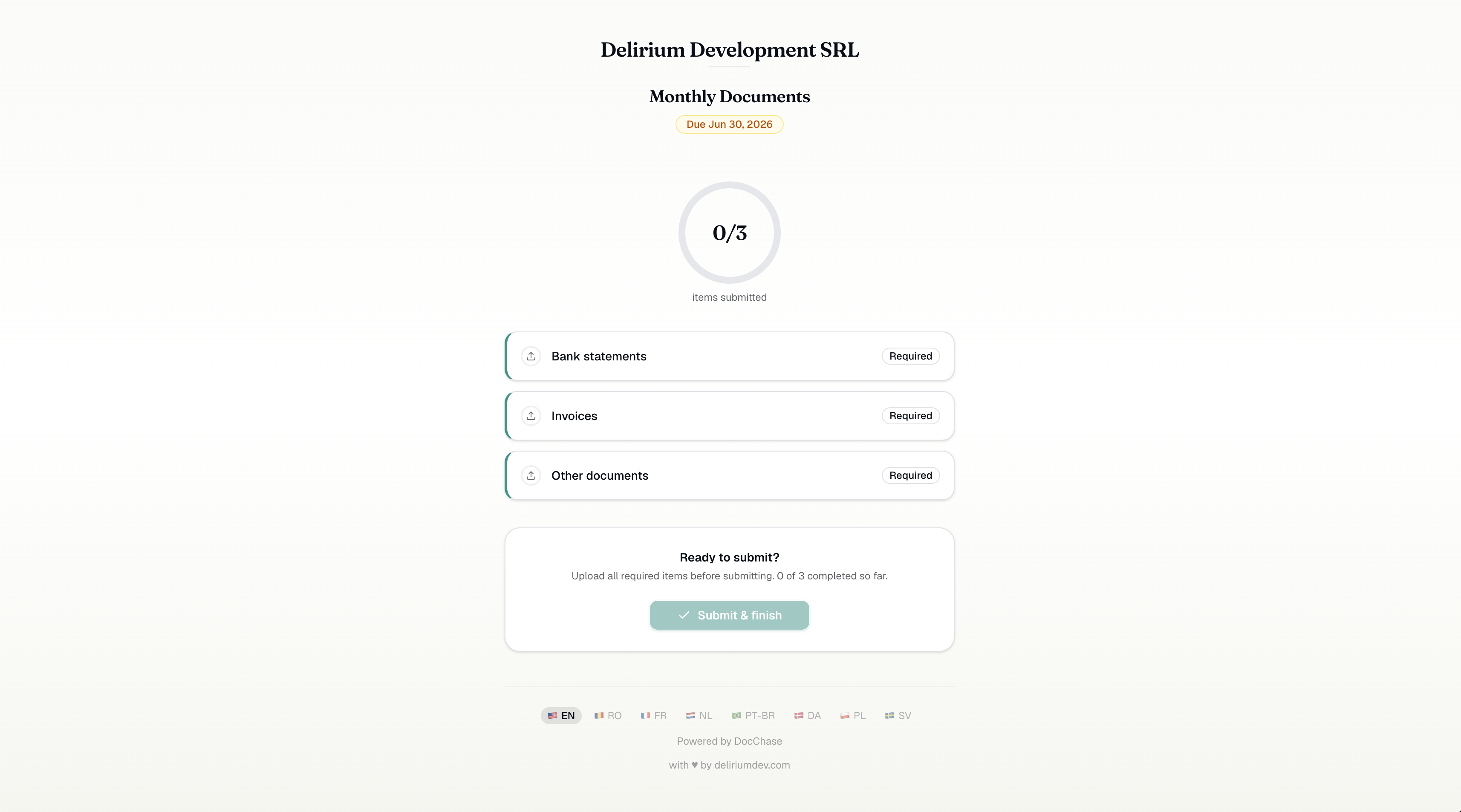The width and height of the screenshot is (1461, 812).
Task: Expand the Invoices upload card
Action: (729, 416)
